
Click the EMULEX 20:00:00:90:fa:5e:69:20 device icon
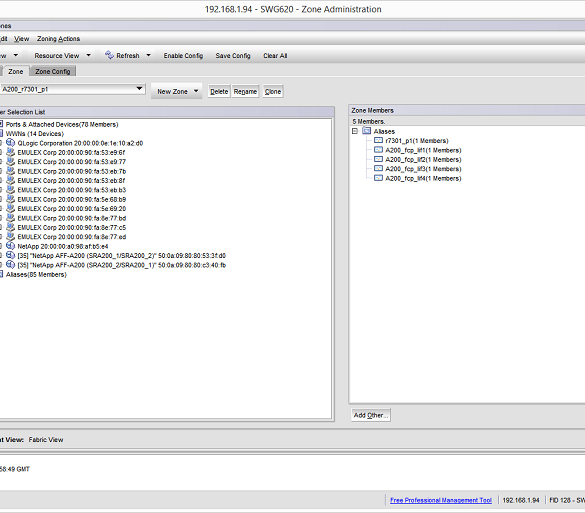coord(11,209)
